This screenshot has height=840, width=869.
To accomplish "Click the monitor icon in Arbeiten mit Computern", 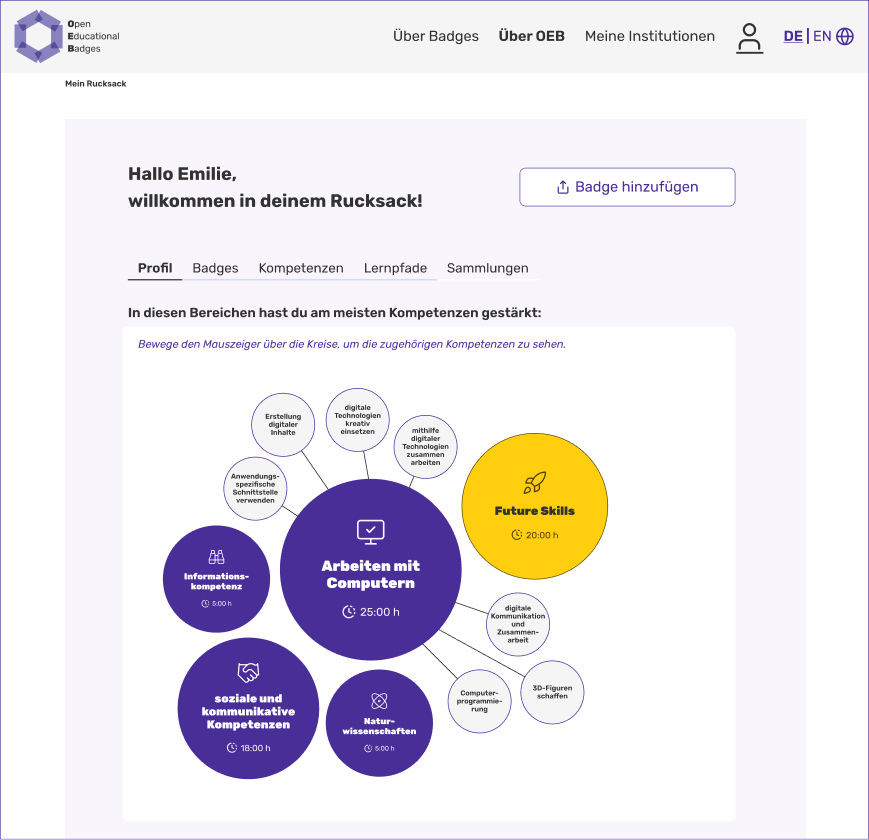I will (371, 532).
